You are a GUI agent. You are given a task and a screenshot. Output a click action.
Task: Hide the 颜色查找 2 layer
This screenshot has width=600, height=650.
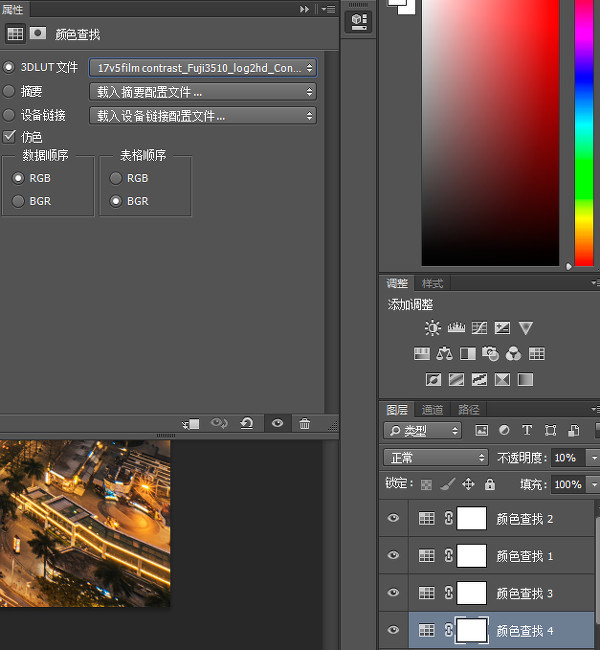[393, 518]
